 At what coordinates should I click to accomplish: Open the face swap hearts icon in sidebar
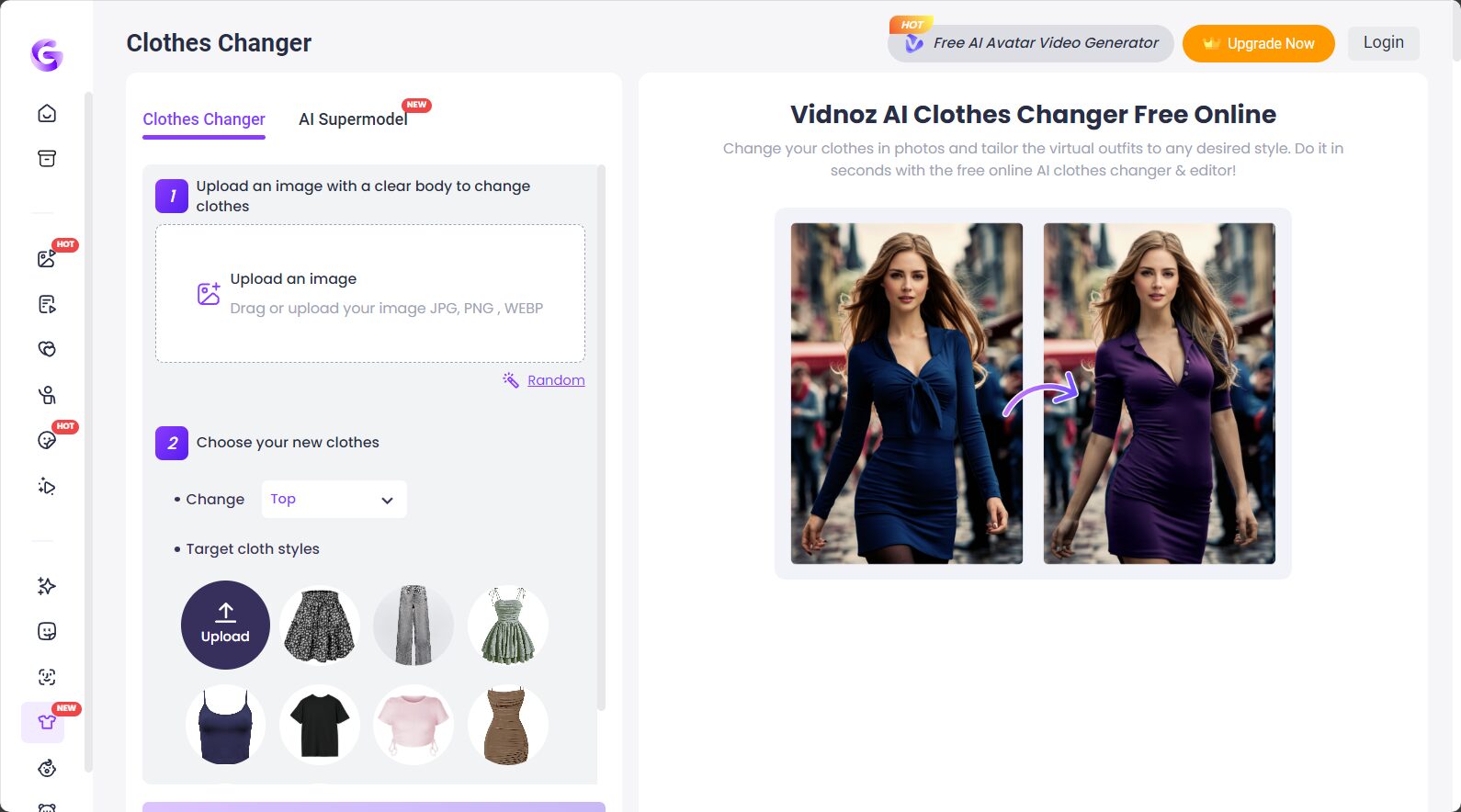47,349
